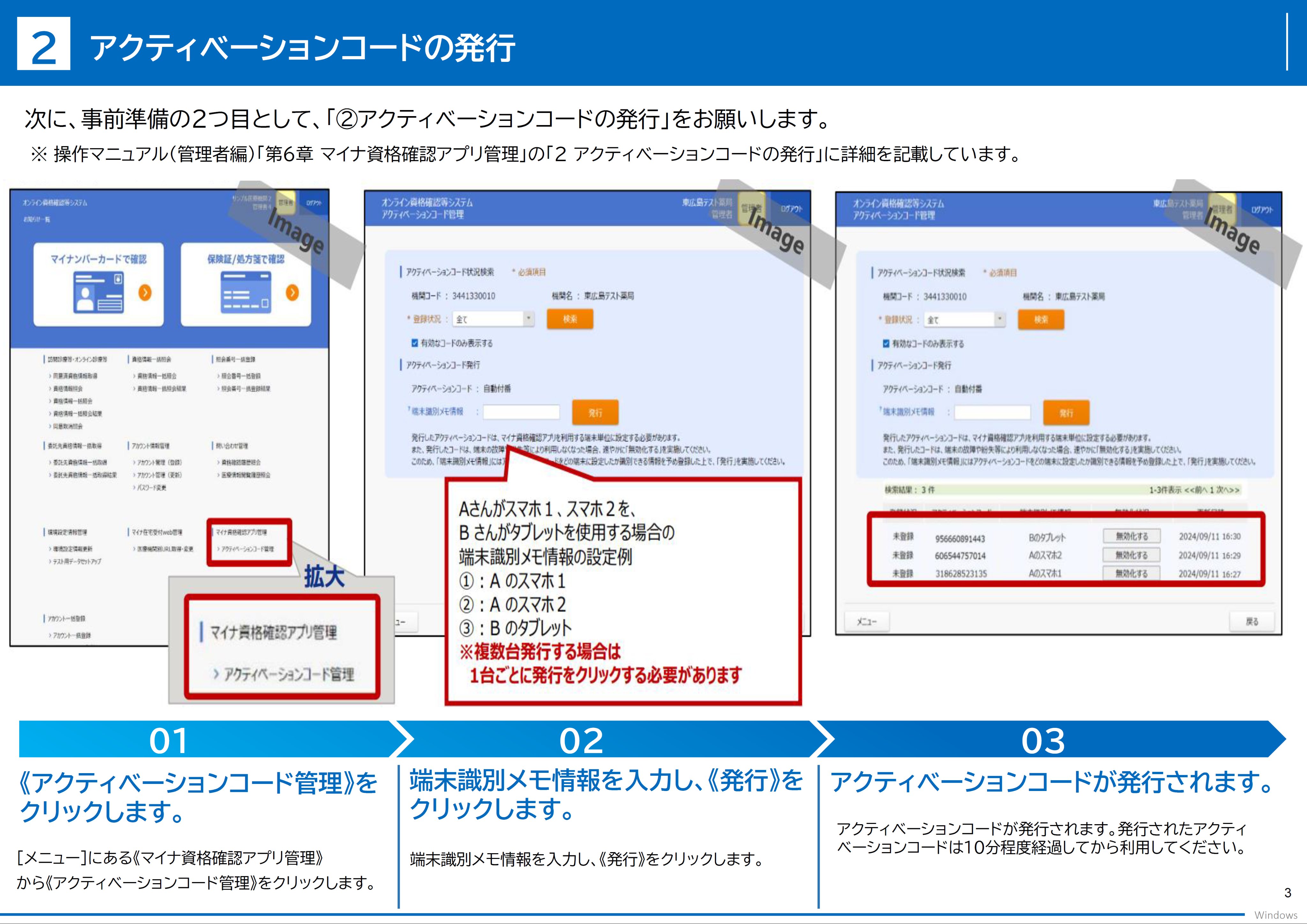
Task: Click timestamp 2024/09/11 16:29
Action: pos(1210,555)
